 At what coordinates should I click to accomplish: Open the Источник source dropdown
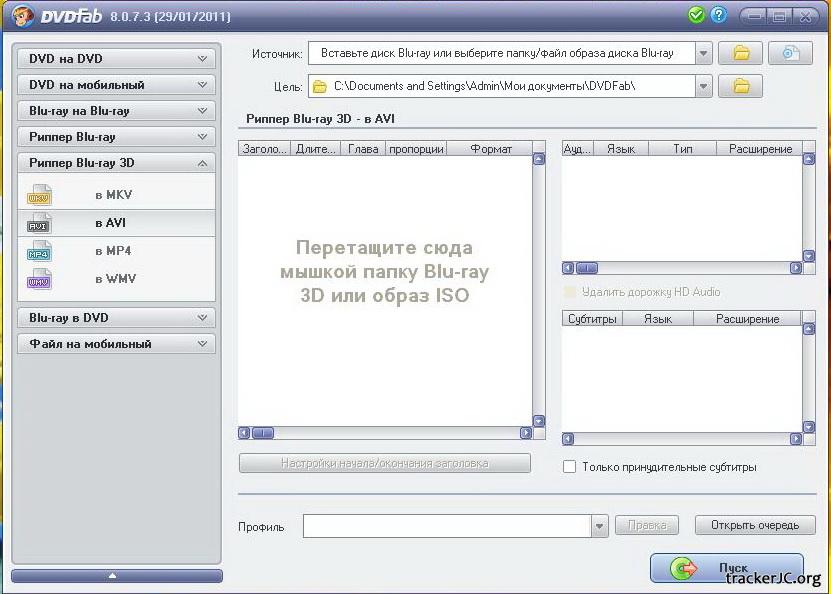[x=703, y=54]
